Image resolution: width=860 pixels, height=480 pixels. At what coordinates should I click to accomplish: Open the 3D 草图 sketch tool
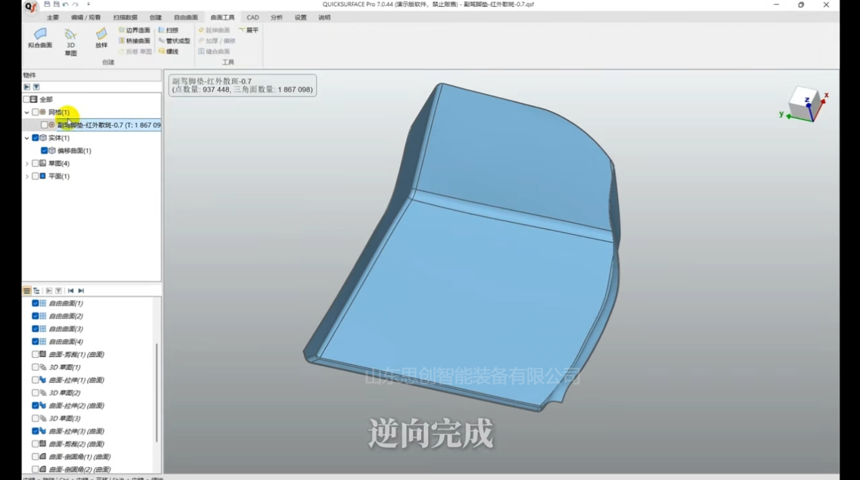point(71,42)
